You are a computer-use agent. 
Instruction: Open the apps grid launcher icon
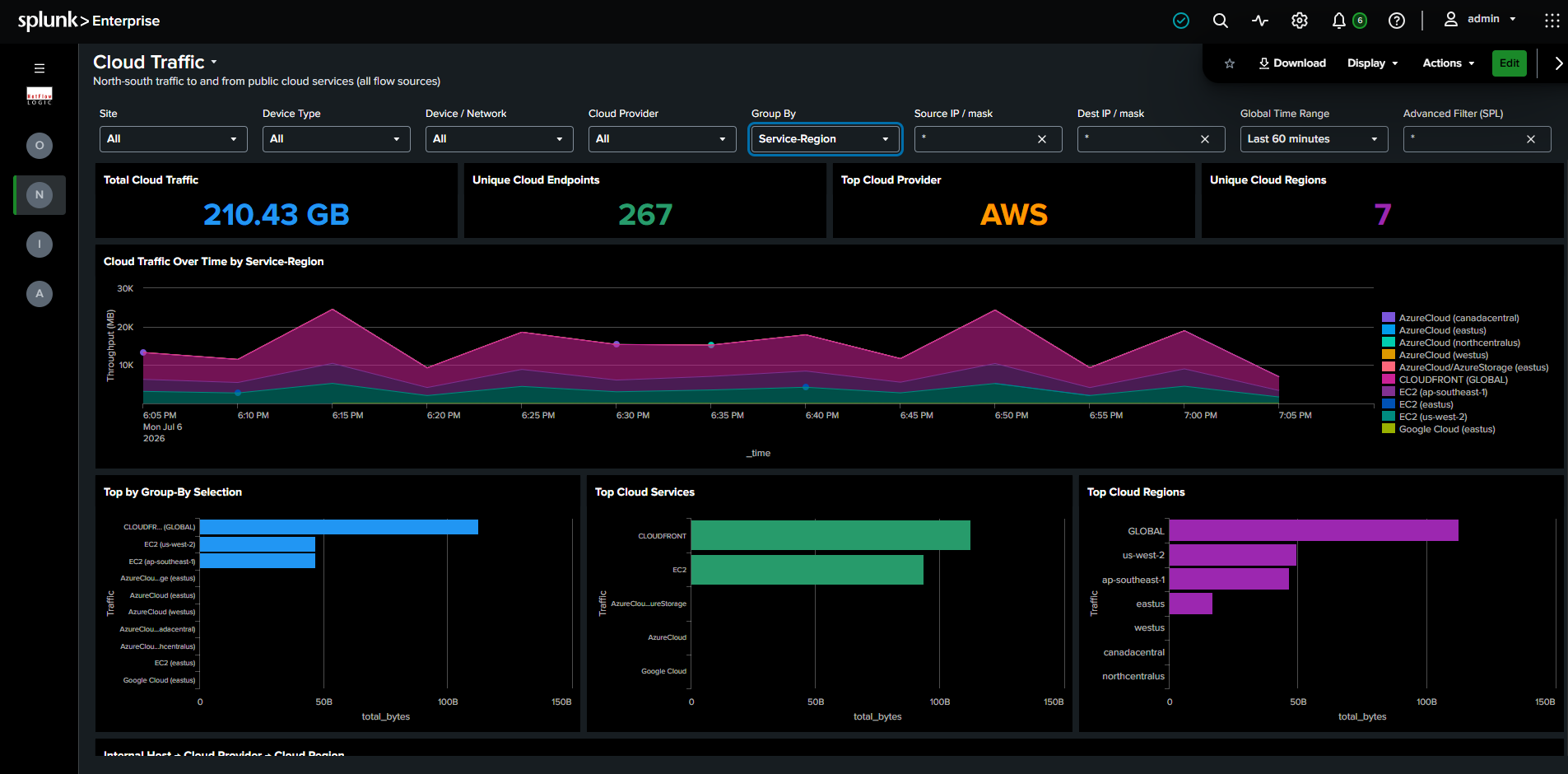click(1552, 21)
